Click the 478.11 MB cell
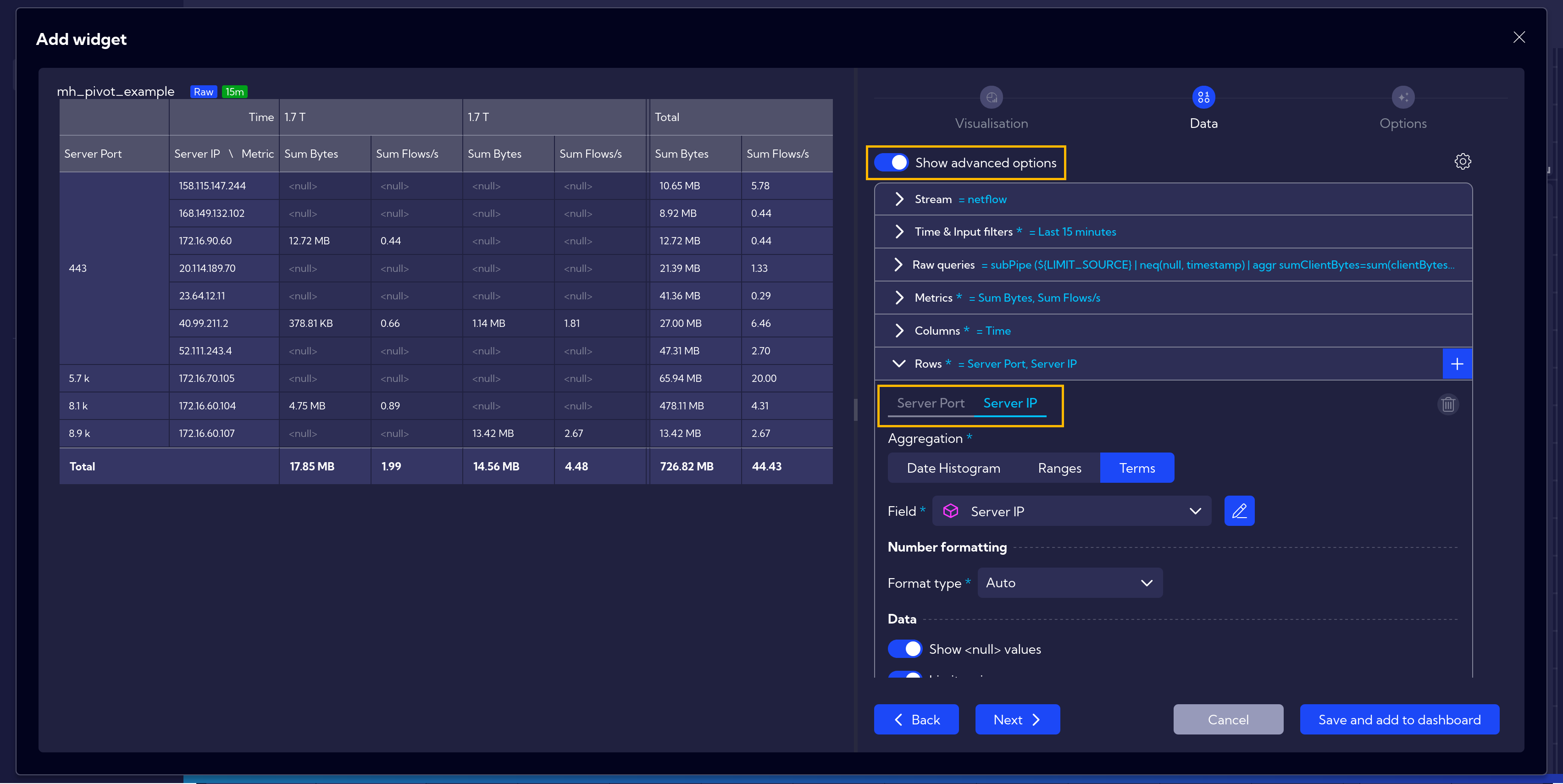1563x784 pixels. (695, 406)
